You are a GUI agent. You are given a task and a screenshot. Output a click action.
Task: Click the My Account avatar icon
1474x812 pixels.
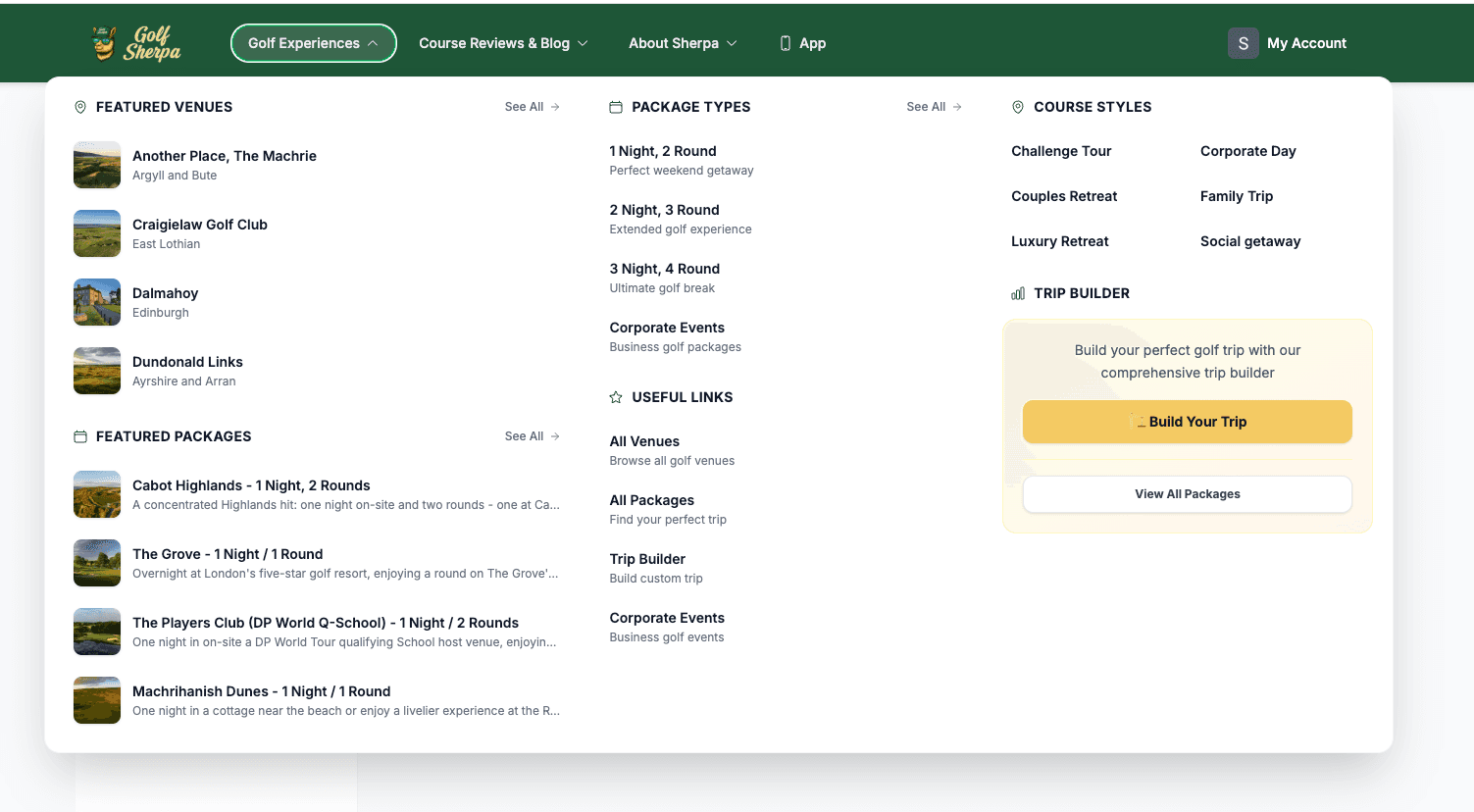1243,43
